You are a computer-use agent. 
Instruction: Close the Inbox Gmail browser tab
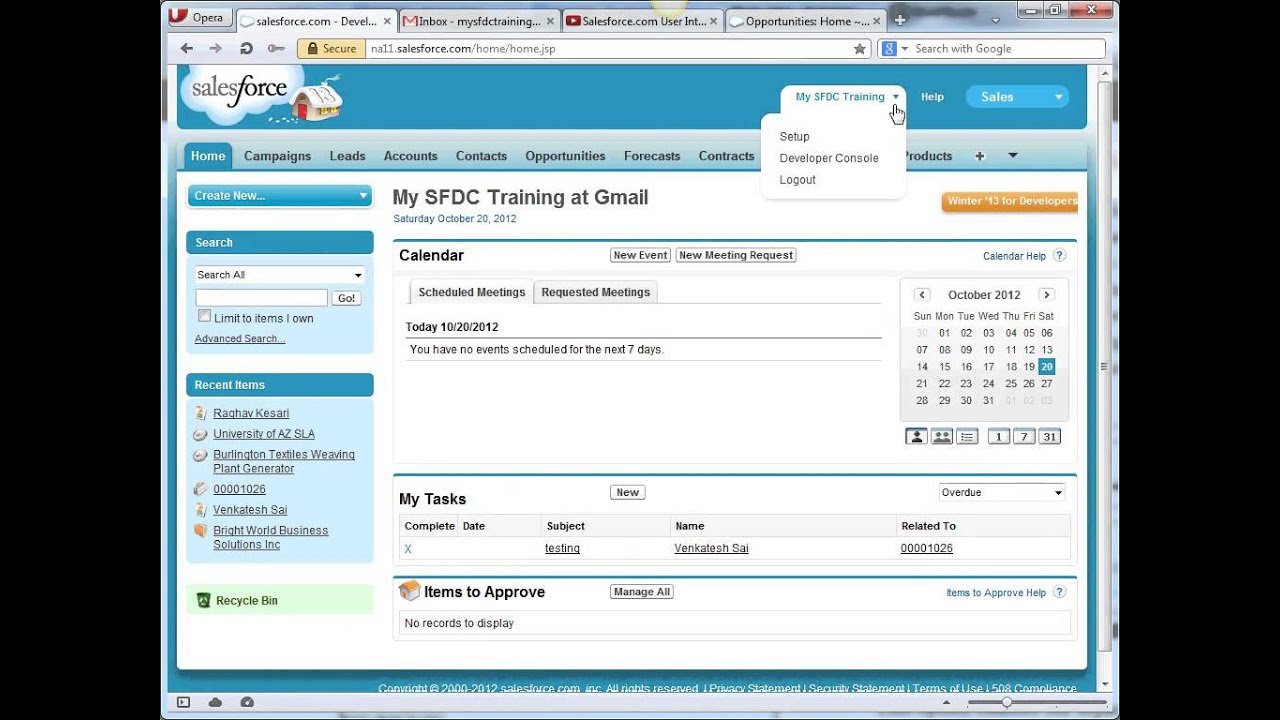(x=551, y=21)
